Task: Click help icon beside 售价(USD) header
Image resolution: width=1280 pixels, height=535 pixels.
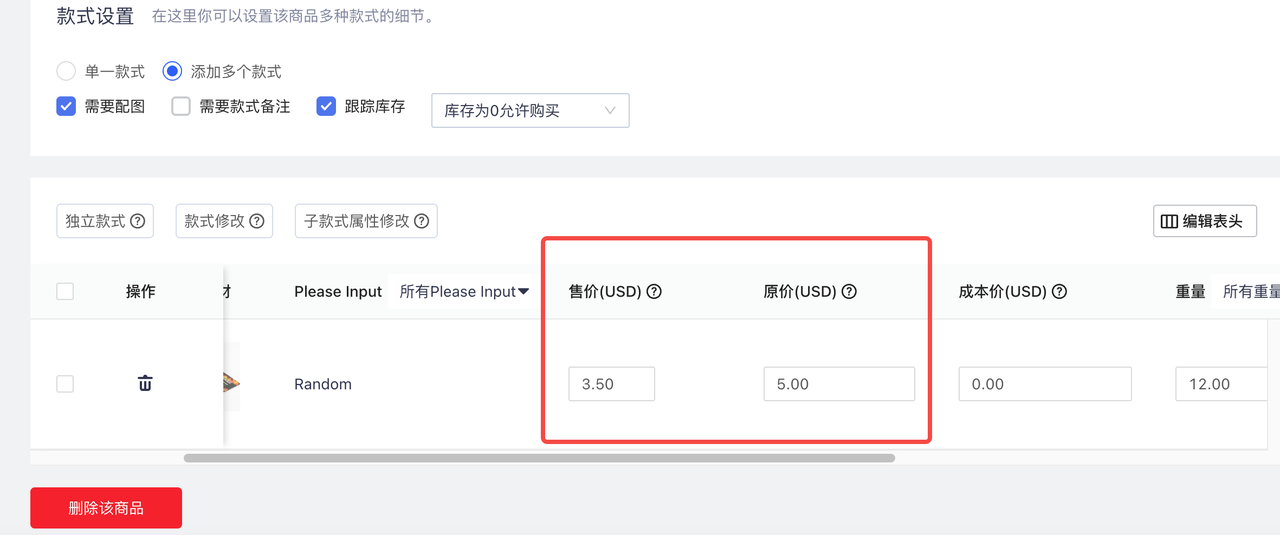Action: coord(654,292)
